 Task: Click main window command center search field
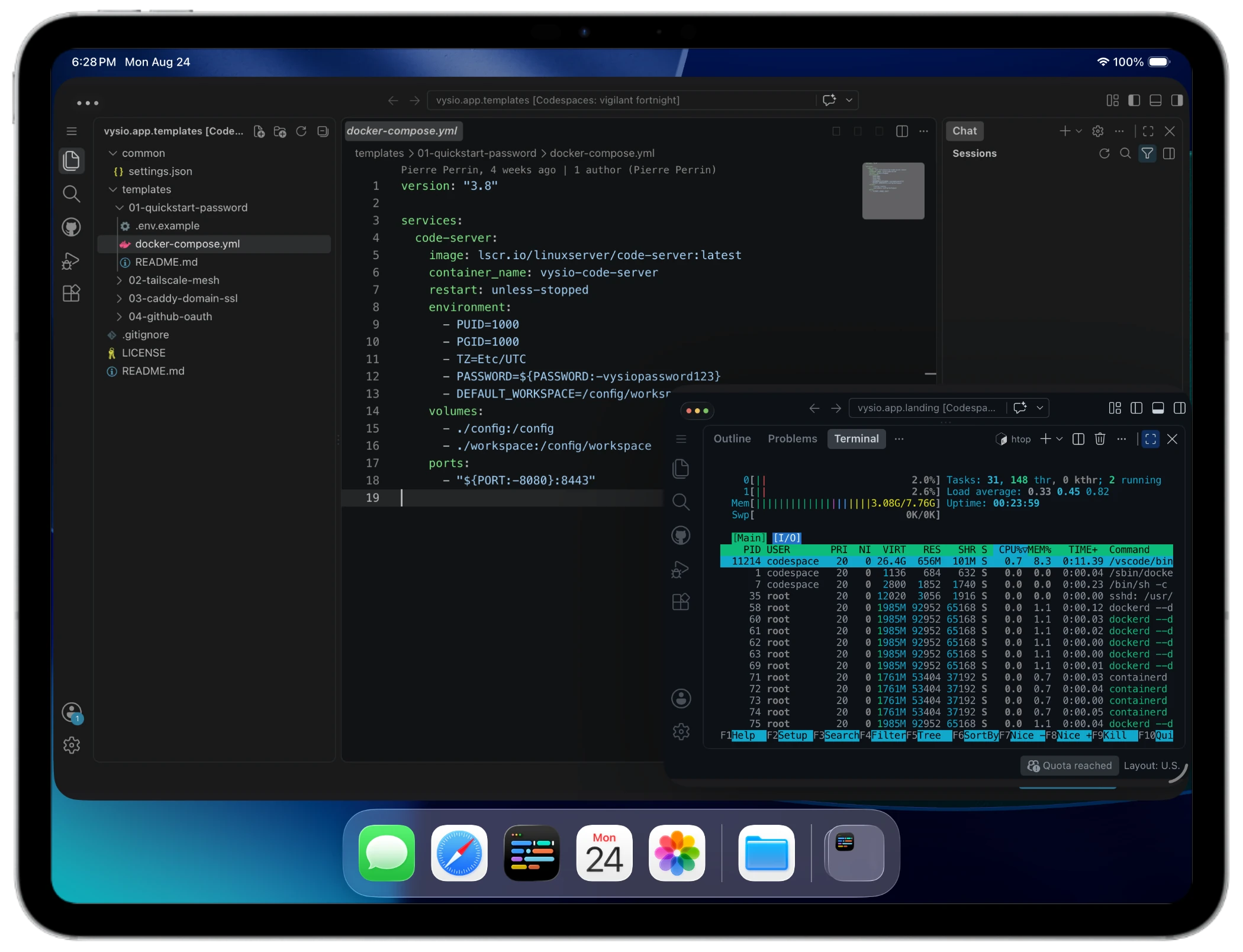[x=621, y=101]
